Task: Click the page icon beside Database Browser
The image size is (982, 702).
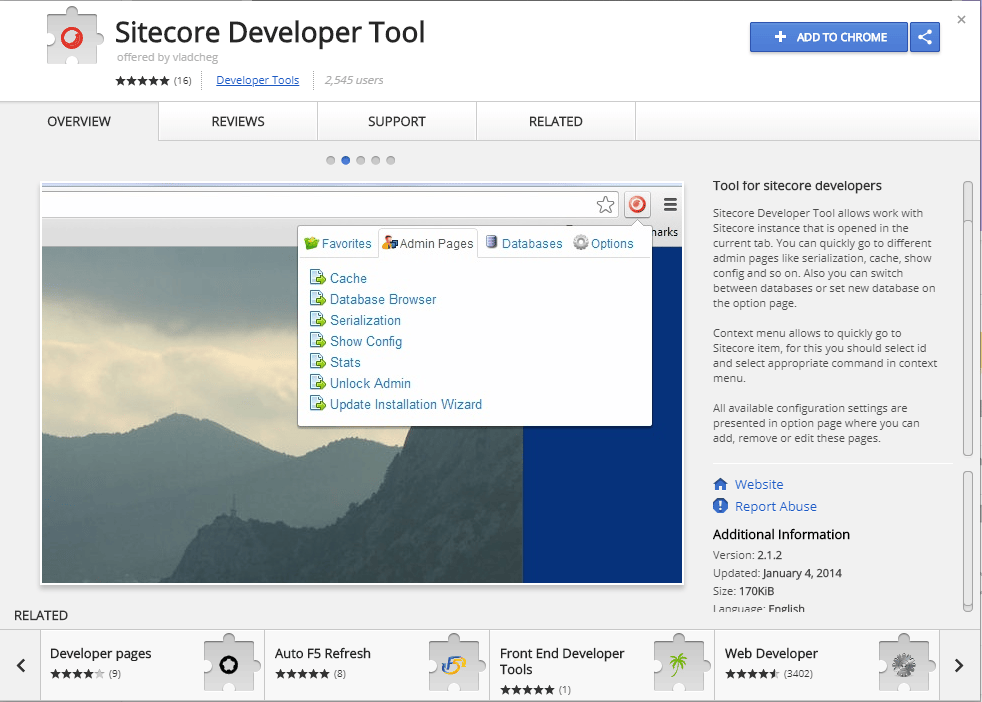Action: (x=318, y=298)
